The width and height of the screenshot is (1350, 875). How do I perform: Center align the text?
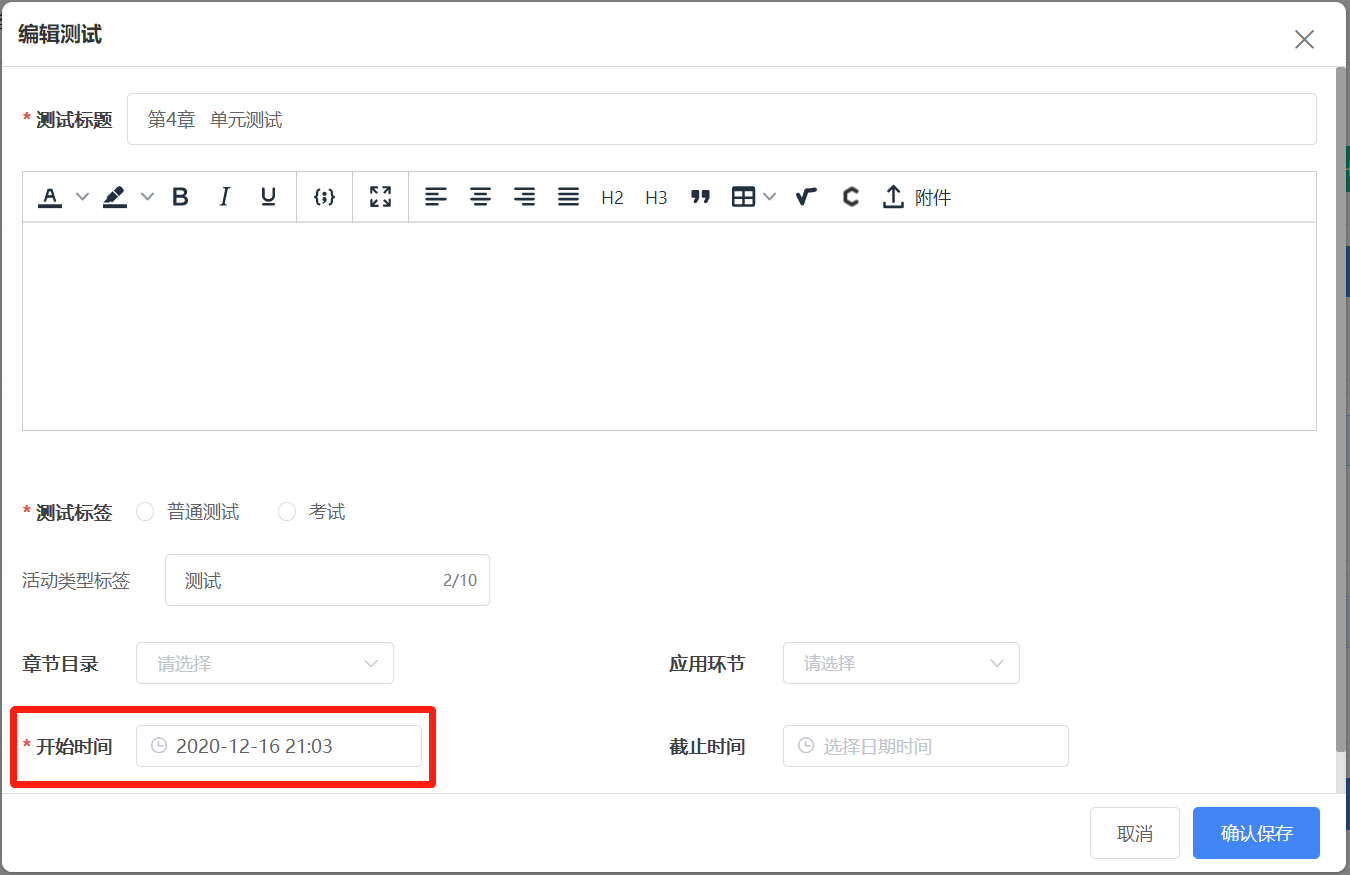(x=480, y=197)
